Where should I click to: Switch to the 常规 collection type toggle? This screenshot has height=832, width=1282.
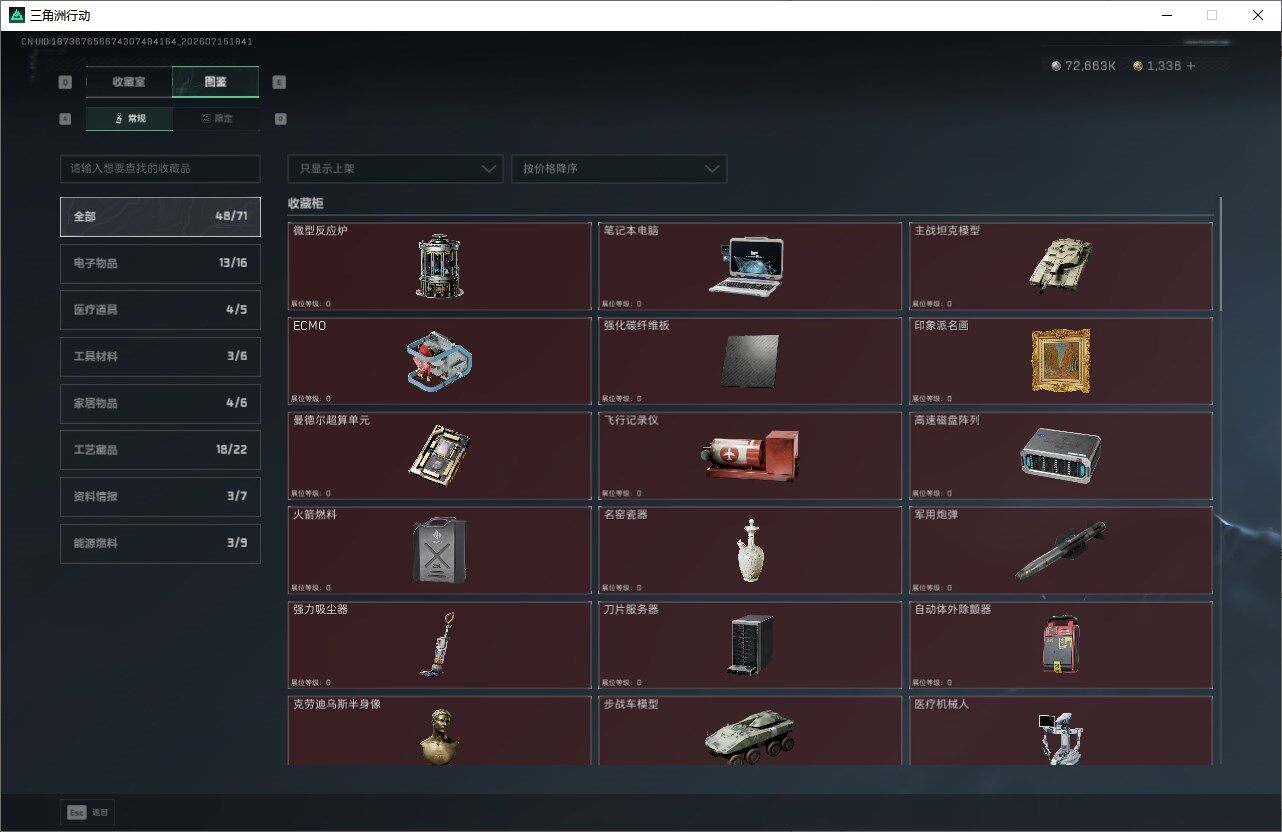pyautogui.click(x=129, y=119)
